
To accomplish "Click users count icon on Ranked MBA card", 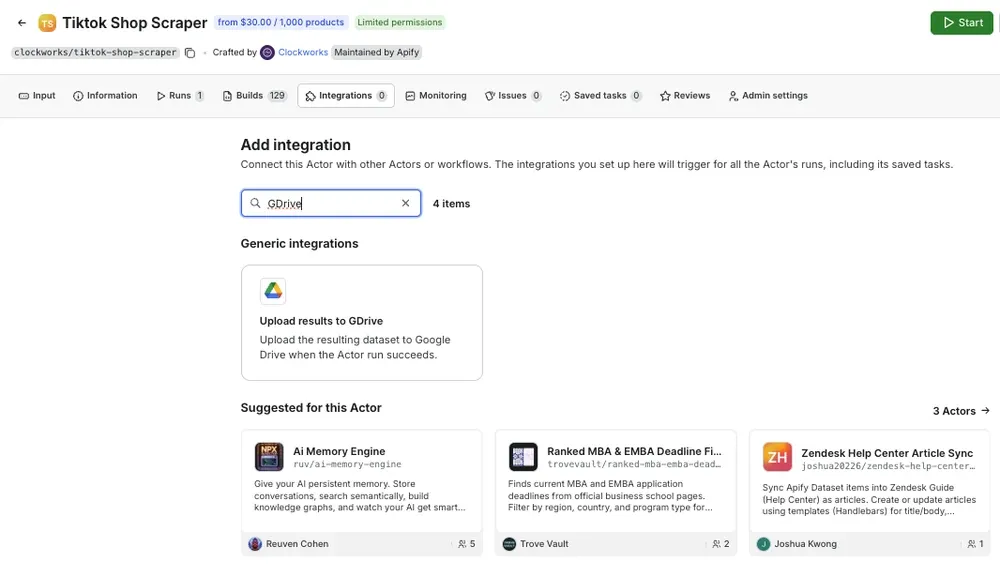I will tap(716, 544).
